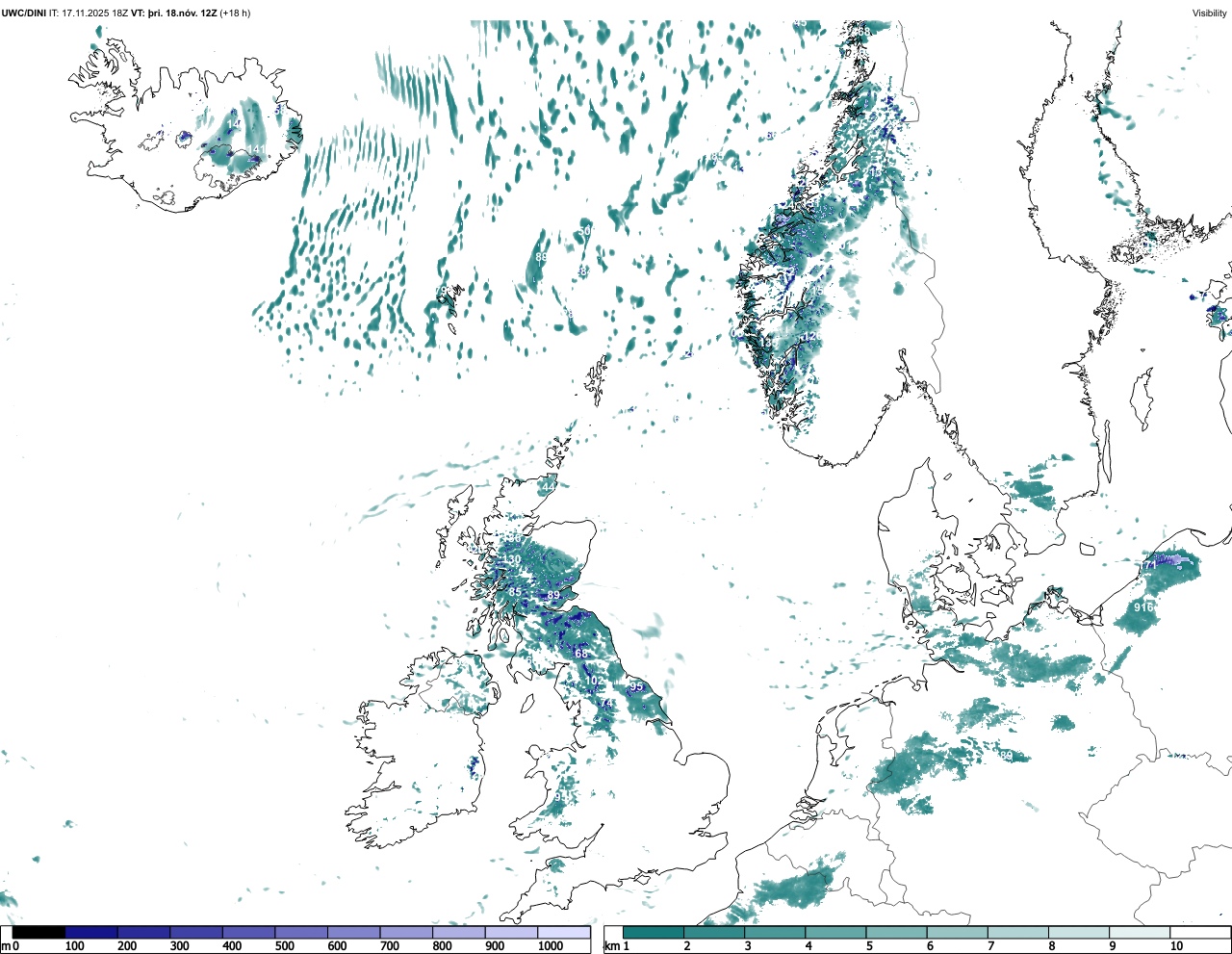The height and width of the screenshot is (954, 1232).
Task: Click the black 0–100 m legend swatch
Action: 38,933
